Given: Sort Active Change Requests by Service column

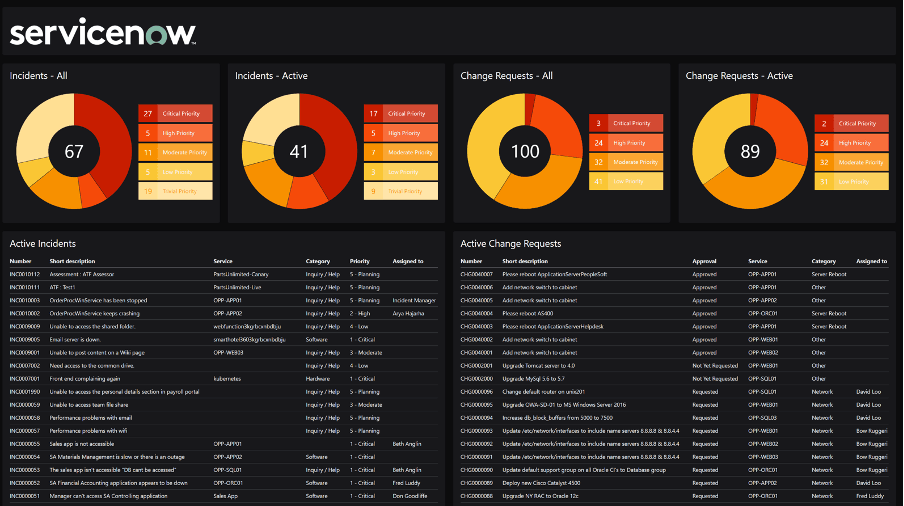Looking at the screenshot, I should [758, 261].
